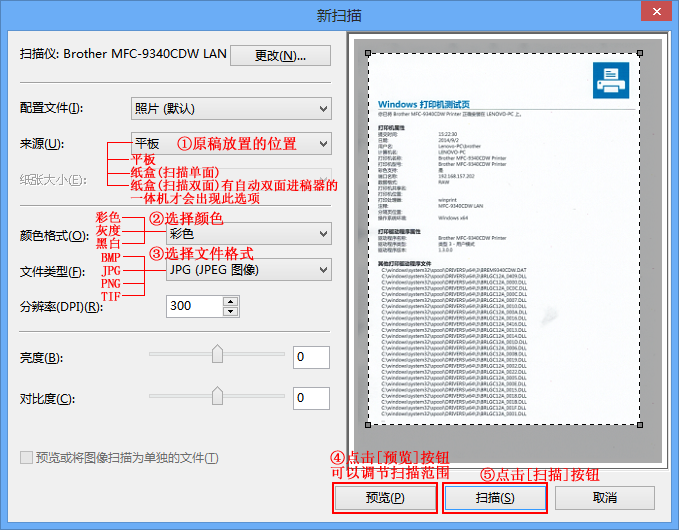
Task: Click the 亮度 brightness slider thumb
Action: (x=217, y=354)
